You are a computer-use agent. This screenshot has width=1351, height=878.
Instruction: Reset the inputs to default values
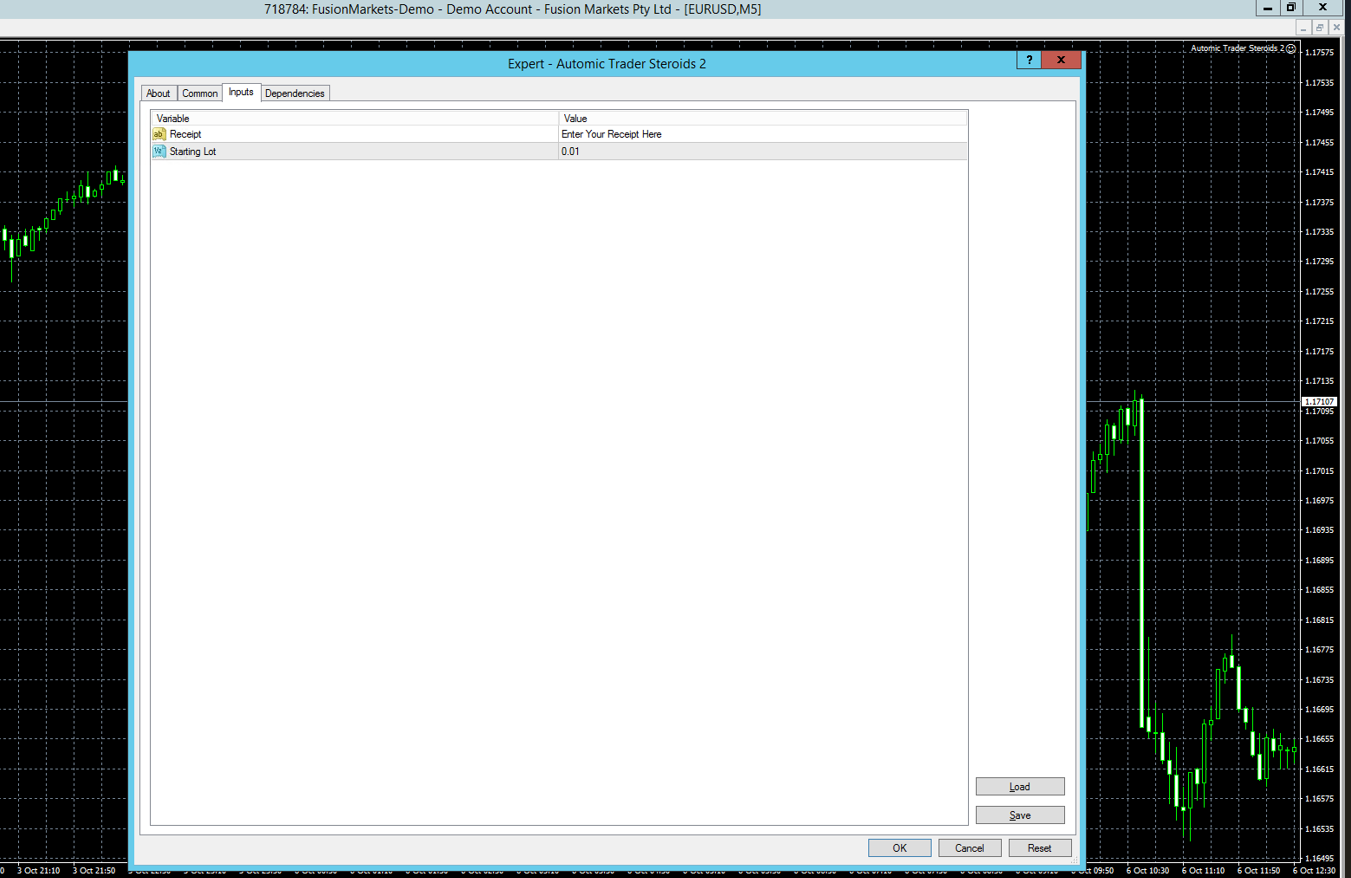[1039, 848]
